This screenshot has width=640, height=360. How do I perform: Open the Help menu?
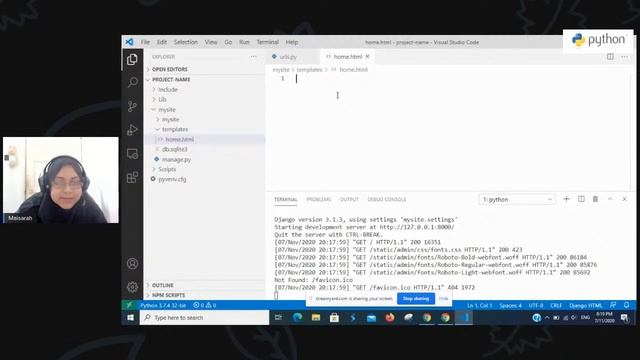[292, 42]
